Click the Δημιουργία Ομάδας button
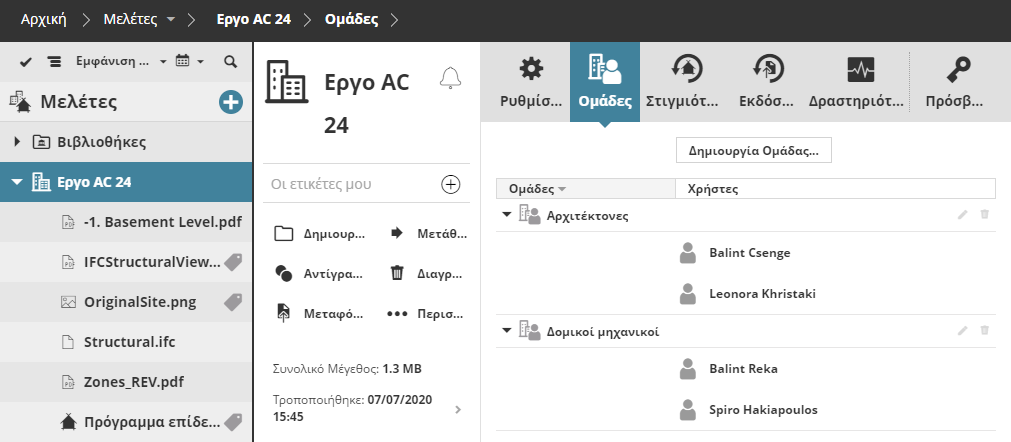This screenshot has height=442, width=1011. click(754, 152)
